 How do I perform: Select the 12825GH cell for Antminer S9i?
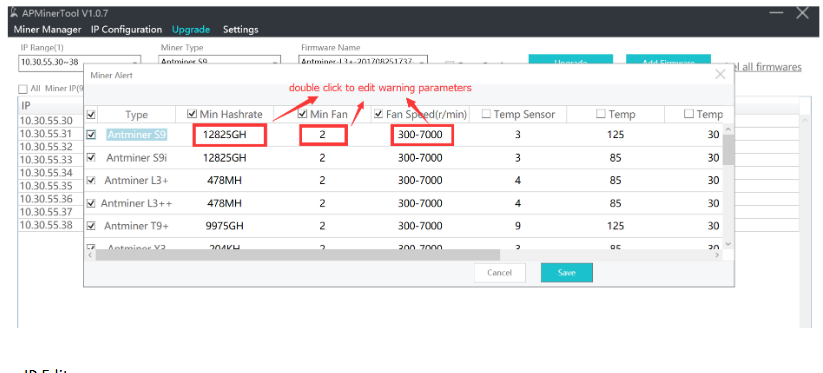(x=225, y=157)
